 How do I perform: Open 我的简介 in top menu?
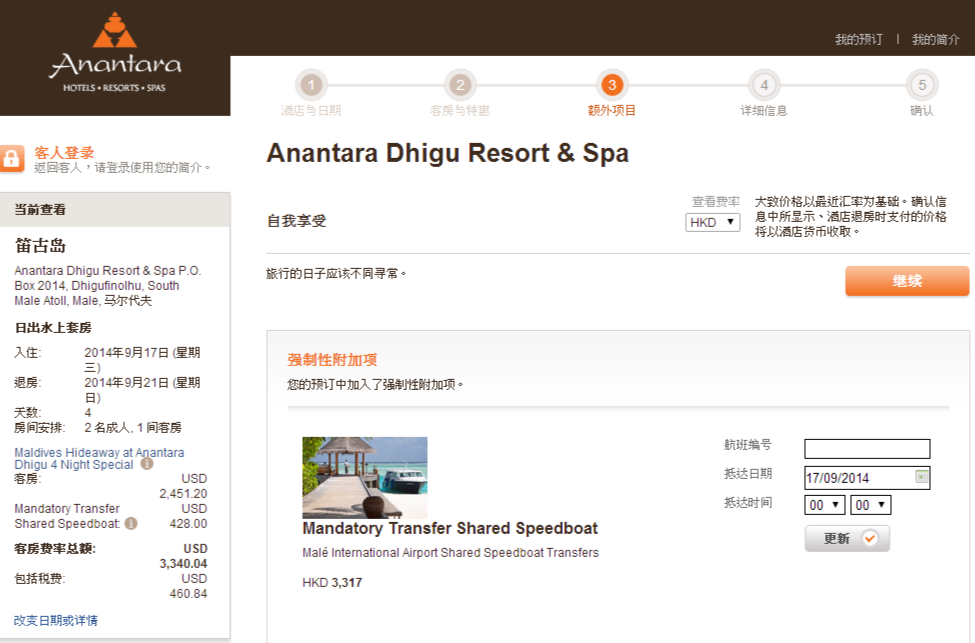coord(936,39)
